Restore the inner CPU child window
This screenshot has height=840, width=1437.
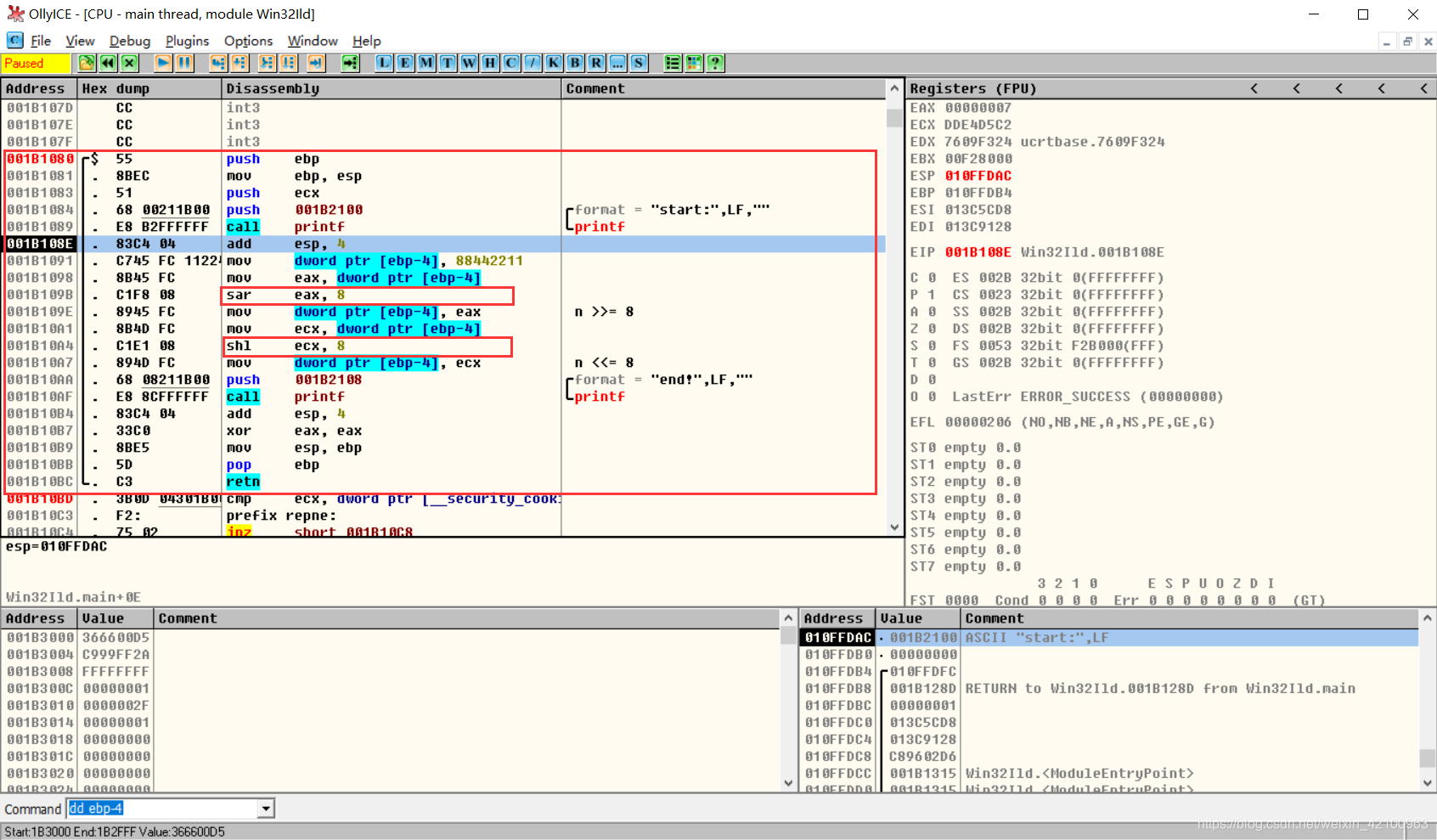(x=1407, y=41)
